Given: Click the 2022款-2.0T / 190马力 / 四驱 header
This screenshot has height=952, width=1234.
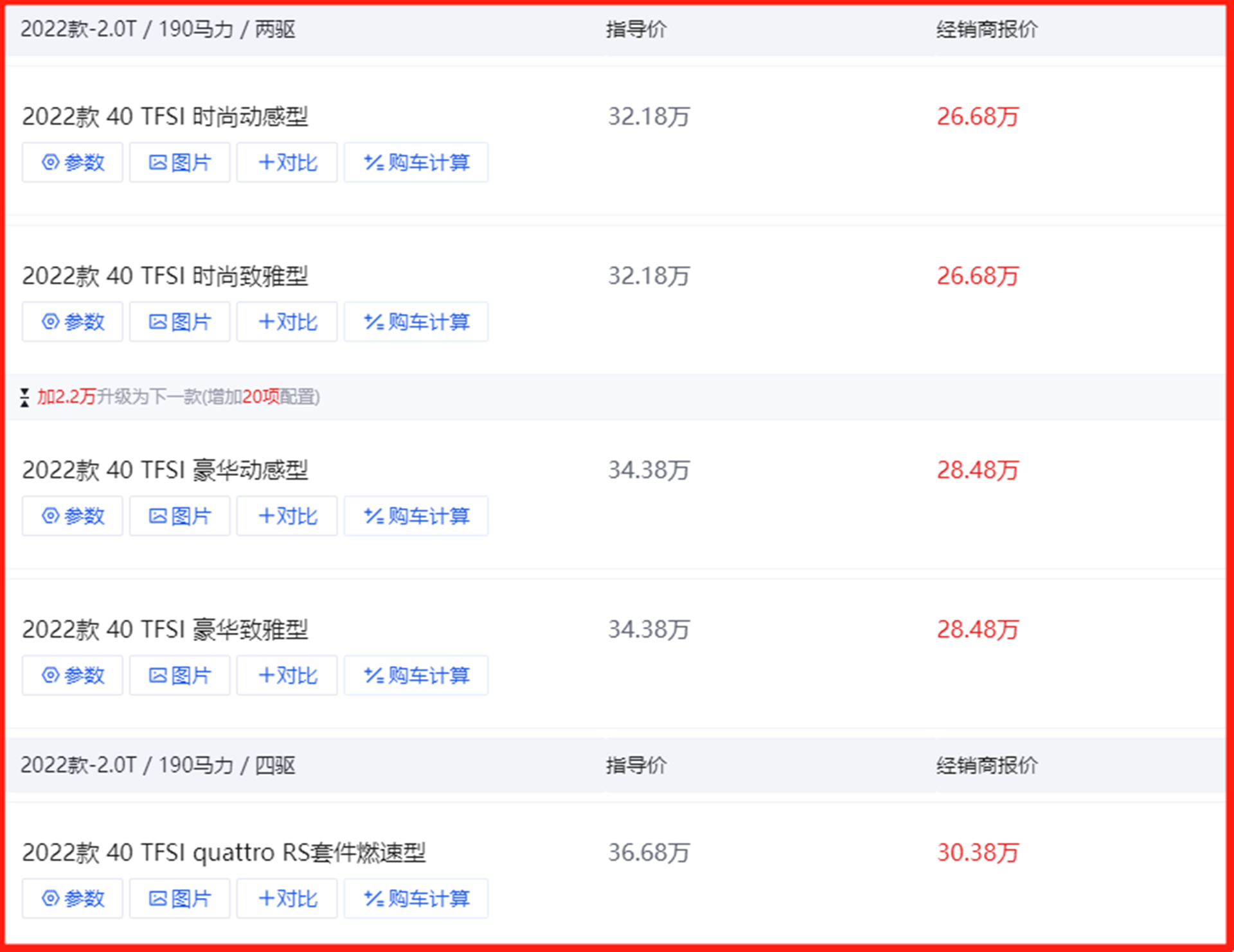Looking at the screenshot, I should pyautogui.click(x=158, y=765).
